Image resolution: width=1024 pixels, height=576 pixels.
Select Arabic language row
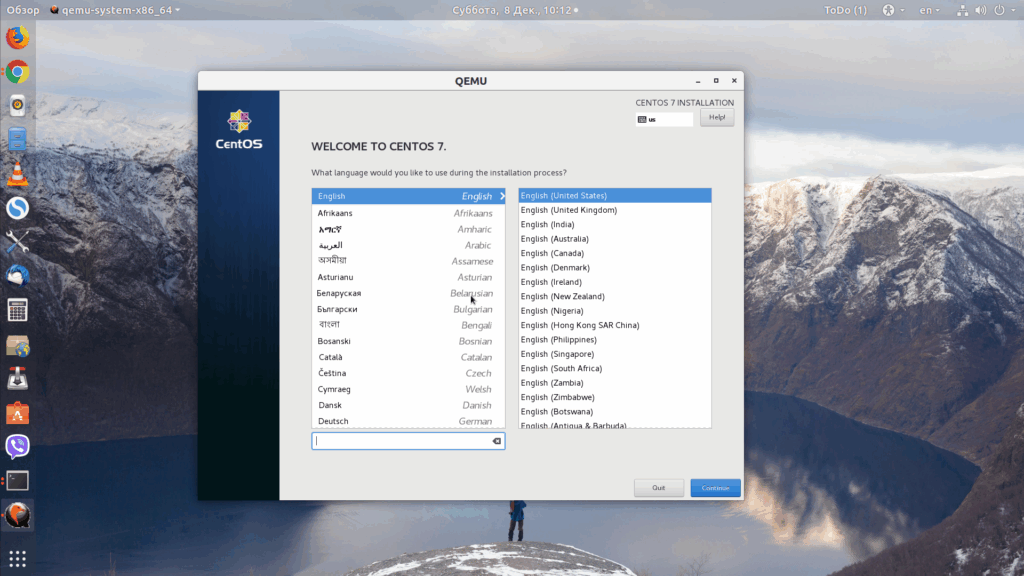(408, 245)
